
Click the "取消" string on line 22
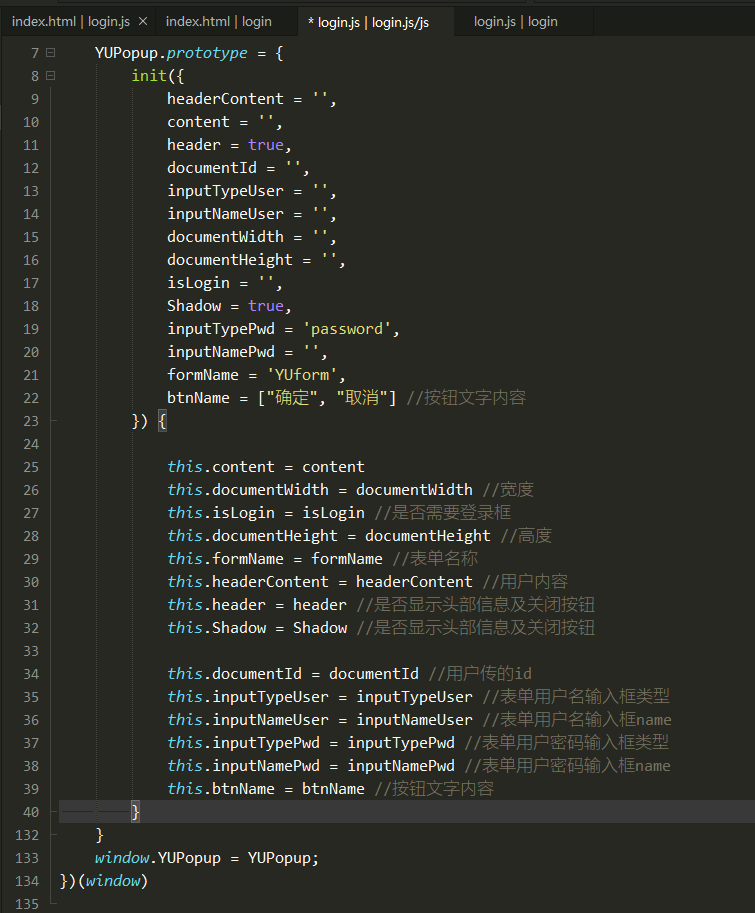362,398
